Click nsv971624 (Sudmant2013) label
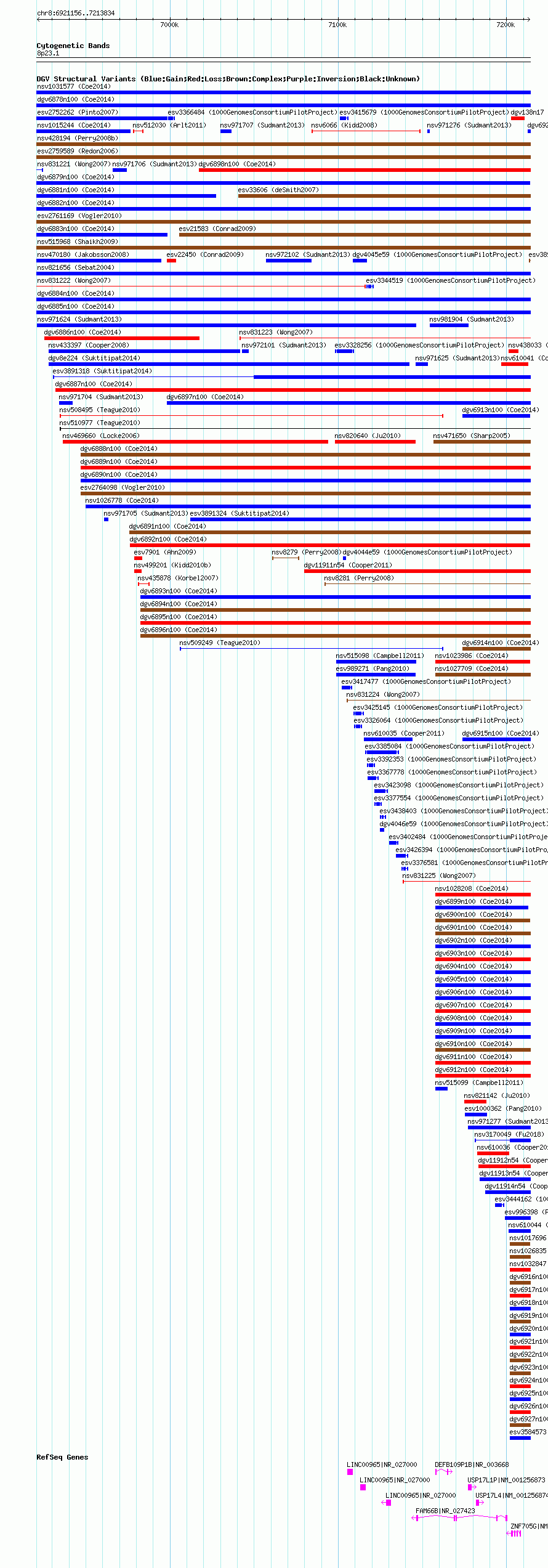This screenshot has height=1568, width=548. (79, 319)
